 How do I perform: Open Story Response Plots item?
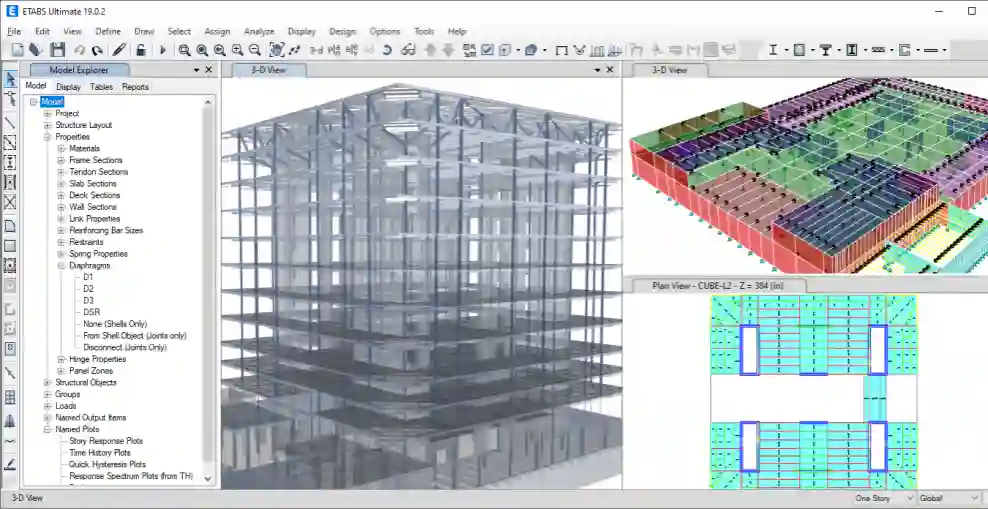[x=106, y=441]
